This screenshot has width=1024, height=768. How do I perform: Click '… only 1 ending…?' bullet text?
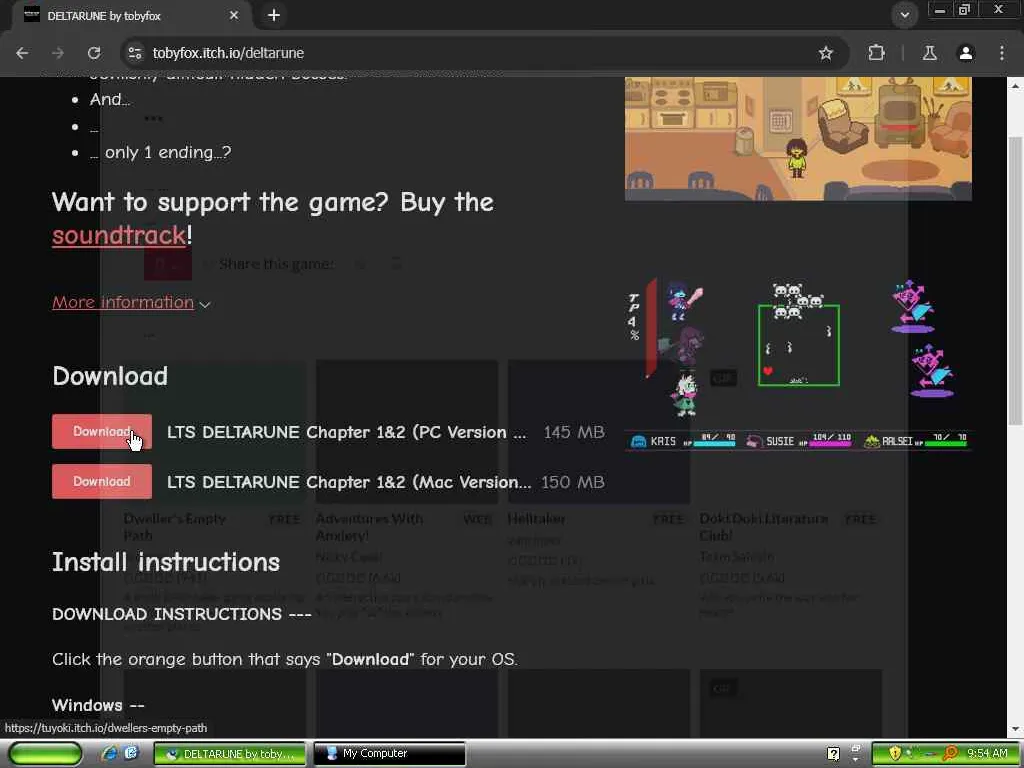161,153
